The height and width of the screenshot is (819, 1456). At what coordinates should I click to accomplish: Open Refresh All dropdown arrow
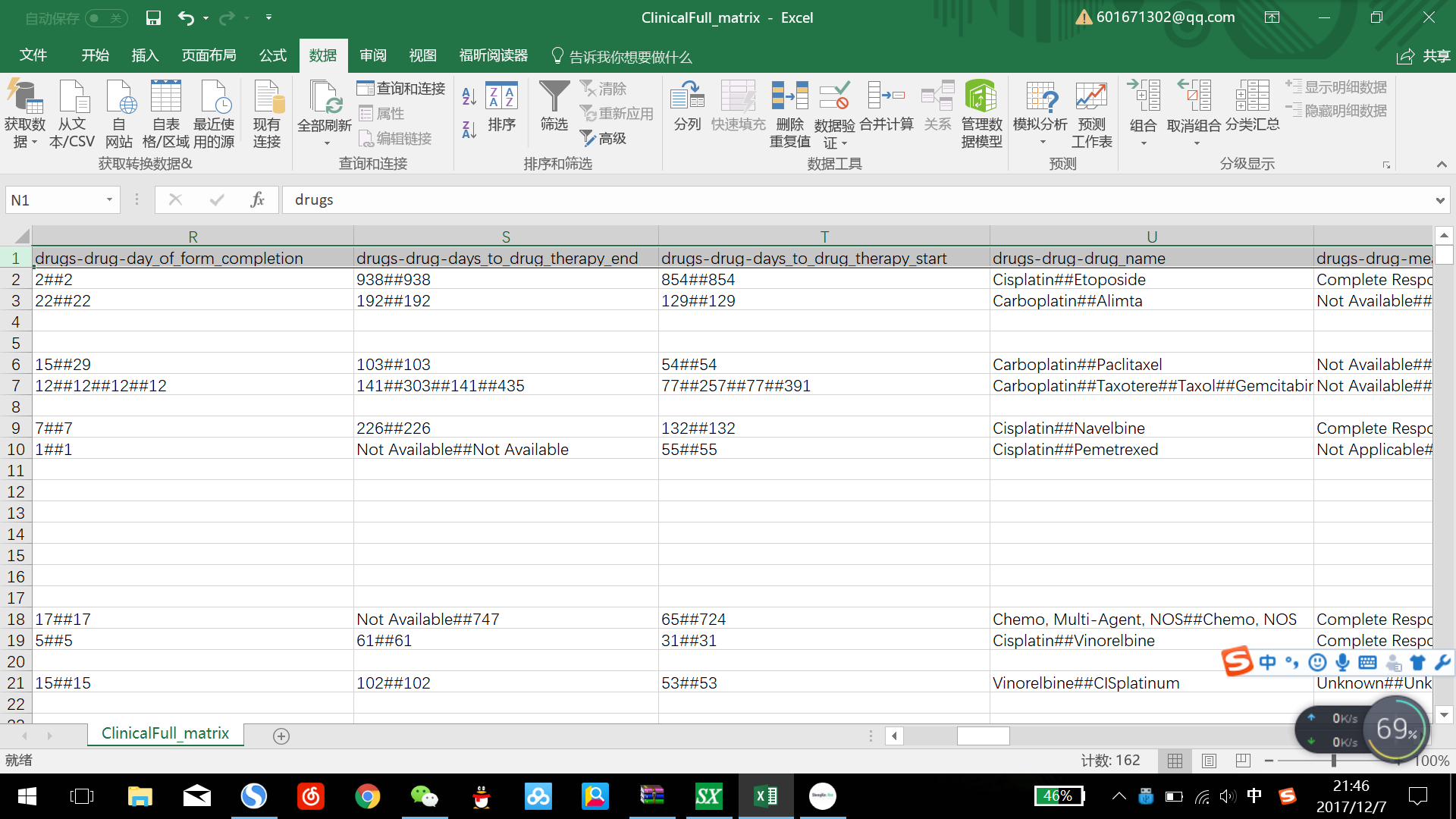tap(327, 143)
